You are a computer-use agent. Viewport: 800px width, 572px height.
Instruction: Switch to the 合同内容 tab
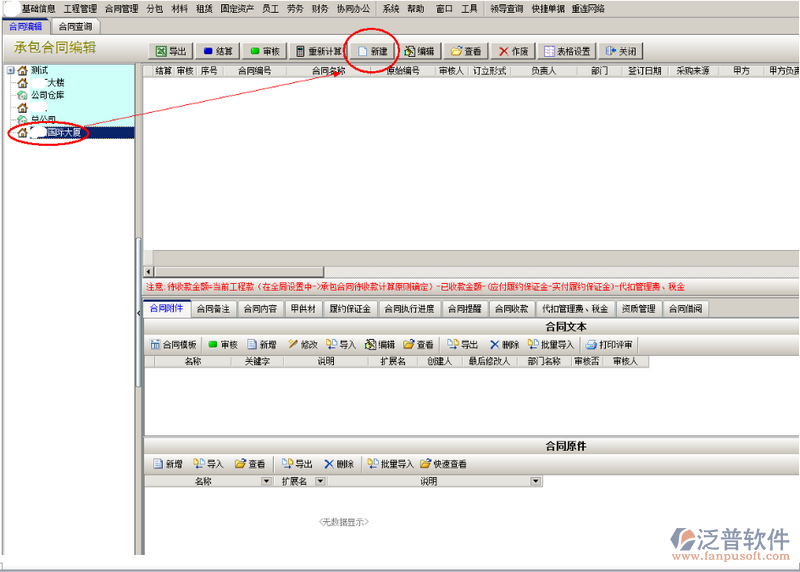click(x=260, y=309)
